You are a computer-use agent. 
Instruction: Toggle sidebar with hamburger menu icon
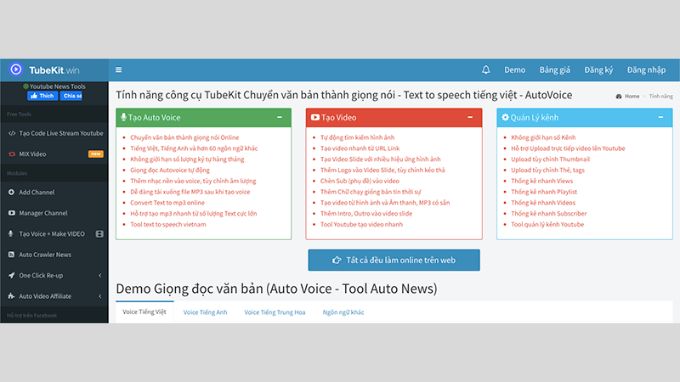[118, 70]
